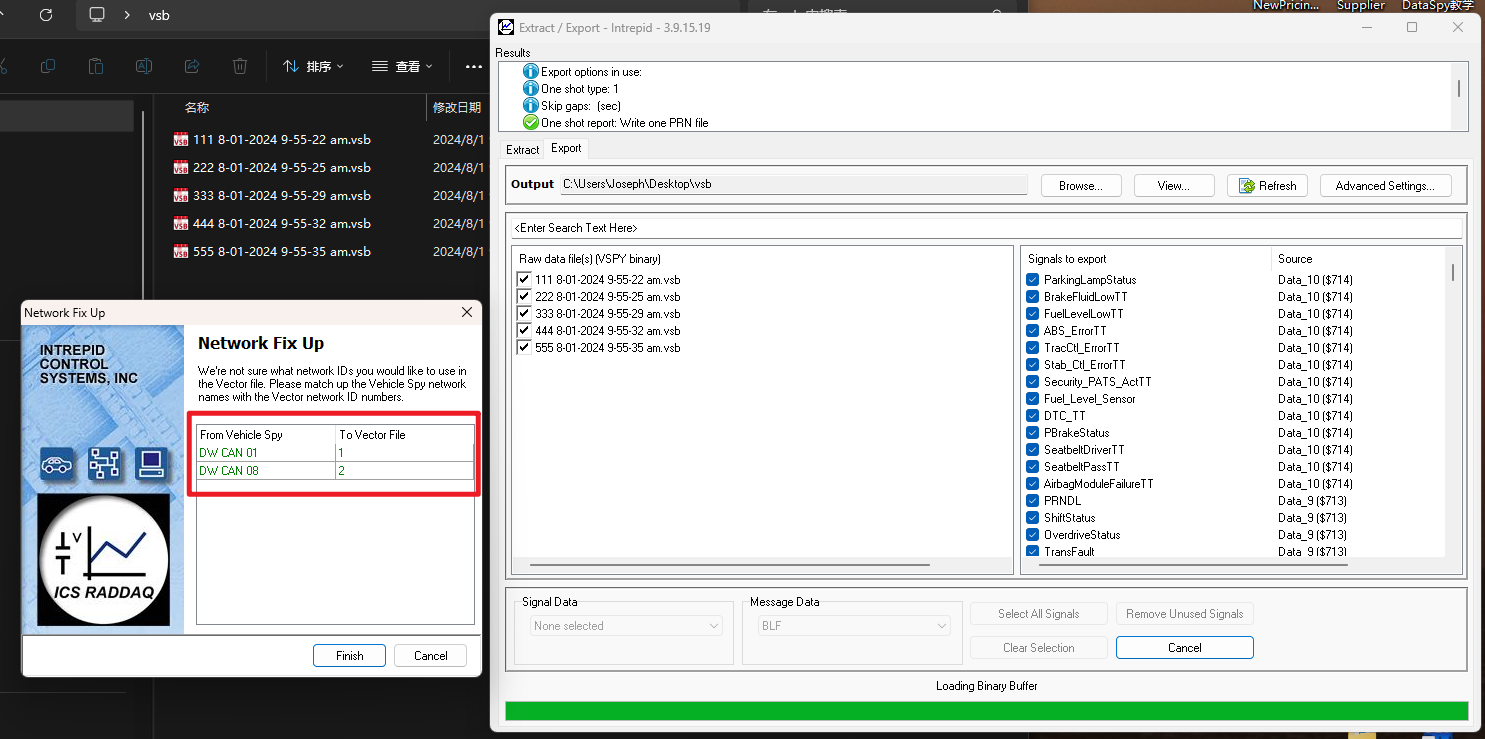
Task: Click the paste icon in Explorer toolbar
Action: pos(96,66)
